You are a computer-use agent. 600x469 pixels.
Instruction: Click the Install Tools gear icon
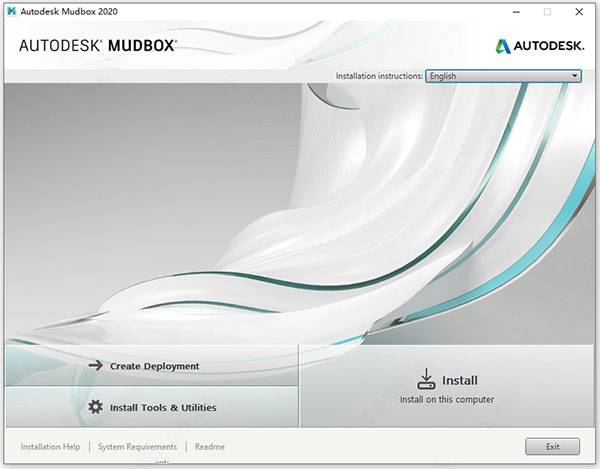click(x=95, y=407)
